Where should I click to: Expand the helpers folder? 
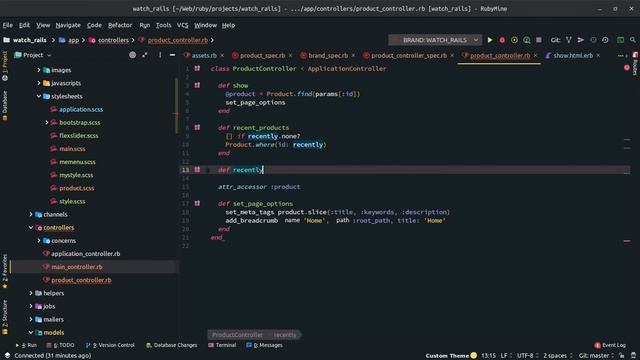click(x=31, y=293)
